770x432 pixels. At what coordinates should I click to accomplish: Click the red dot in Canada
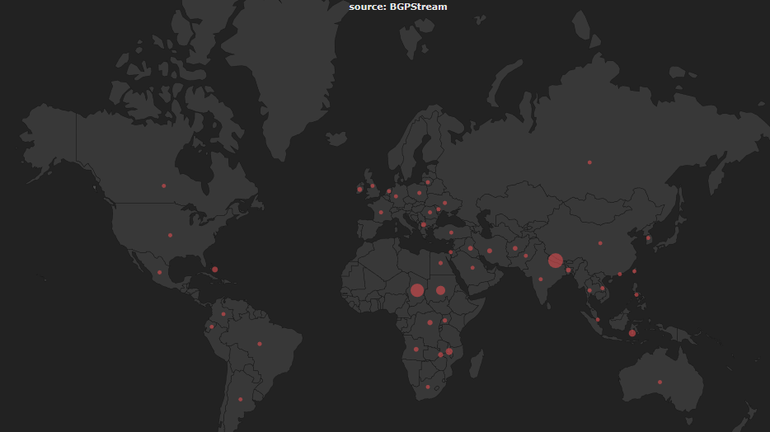pos(163,185)
